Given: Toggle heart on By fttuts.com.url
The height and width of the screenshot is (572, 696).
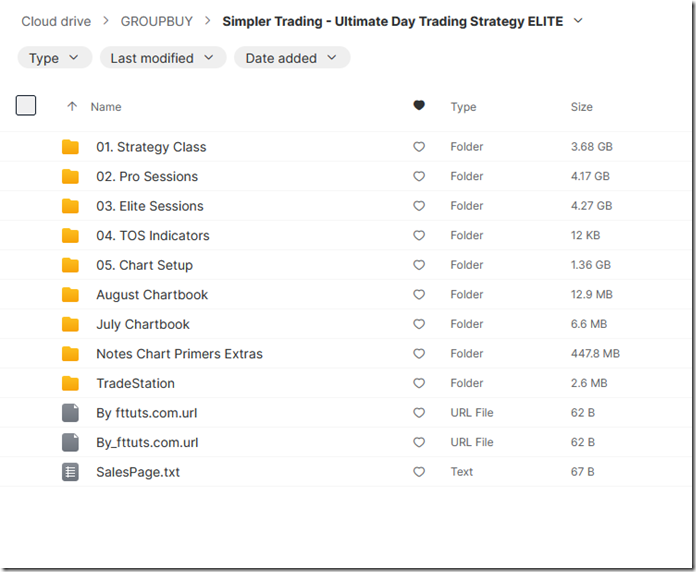Looking at the screenshot, I should tap(419, 413).
